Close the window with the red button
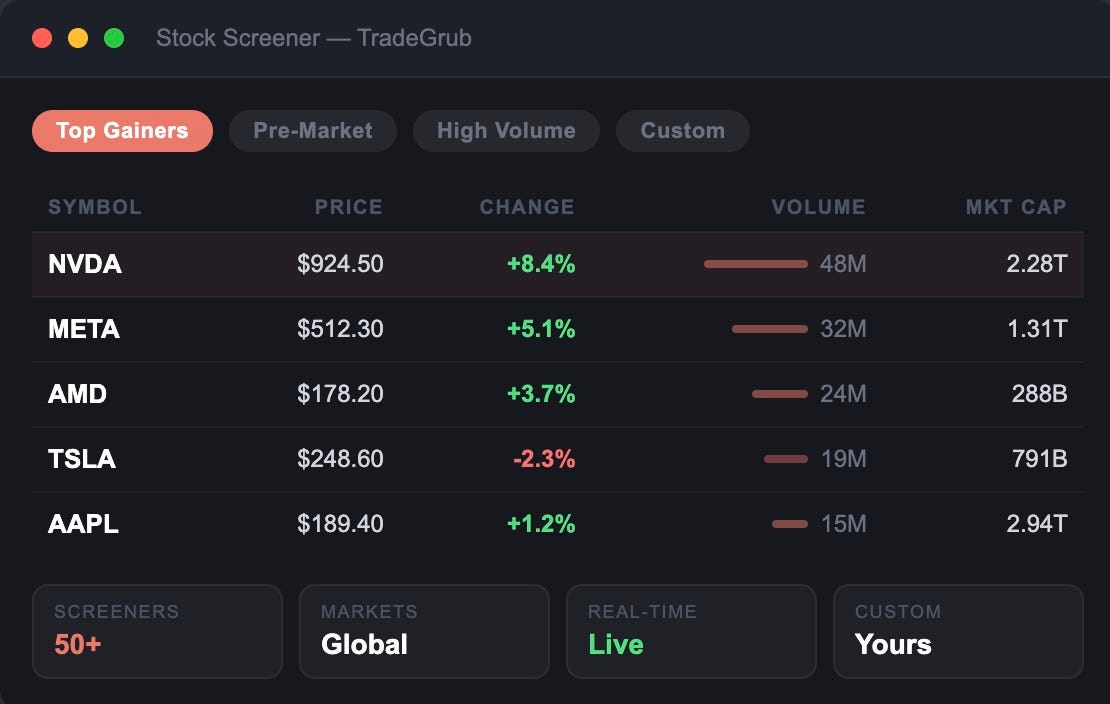The width and height of the screenshot is (1110, 704). 42,38
